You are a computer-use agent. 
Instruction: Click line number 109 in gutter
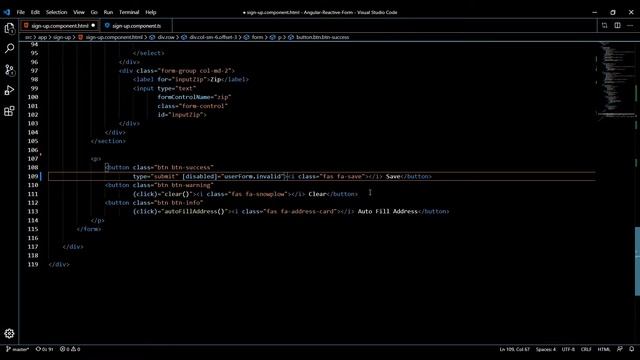(33, 176)
